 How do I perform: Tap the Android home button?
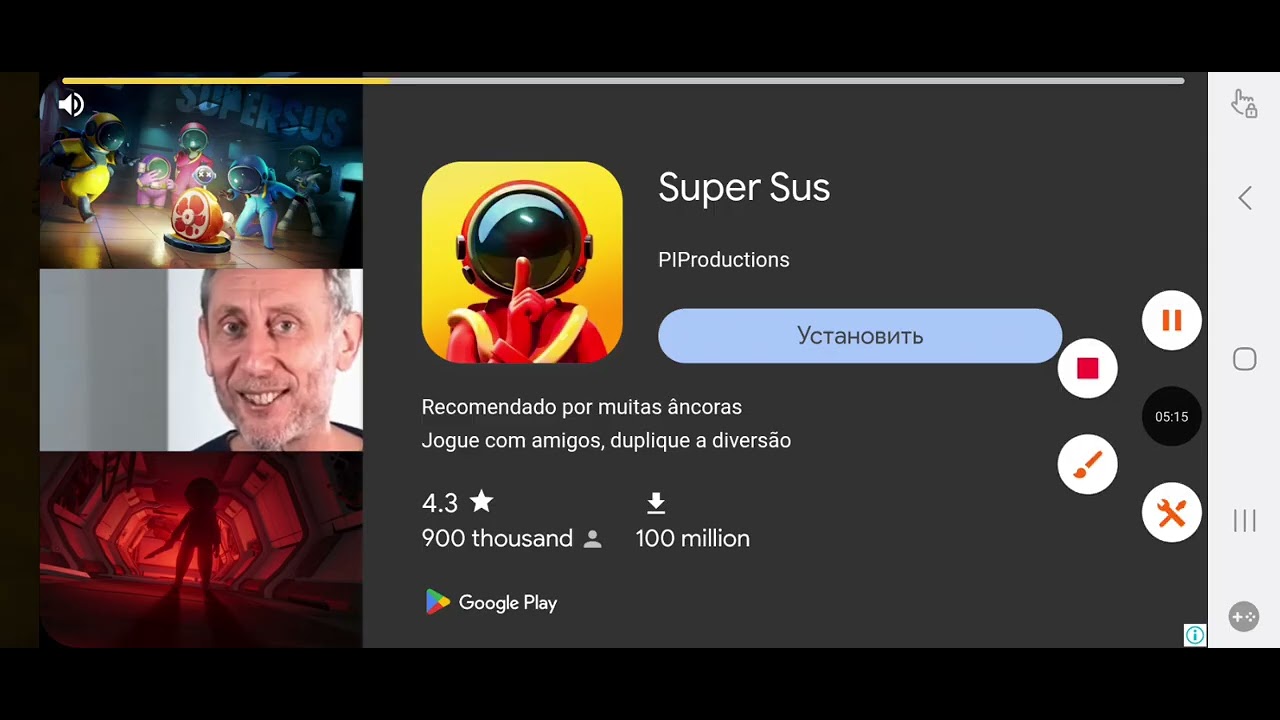[1244, 359]
